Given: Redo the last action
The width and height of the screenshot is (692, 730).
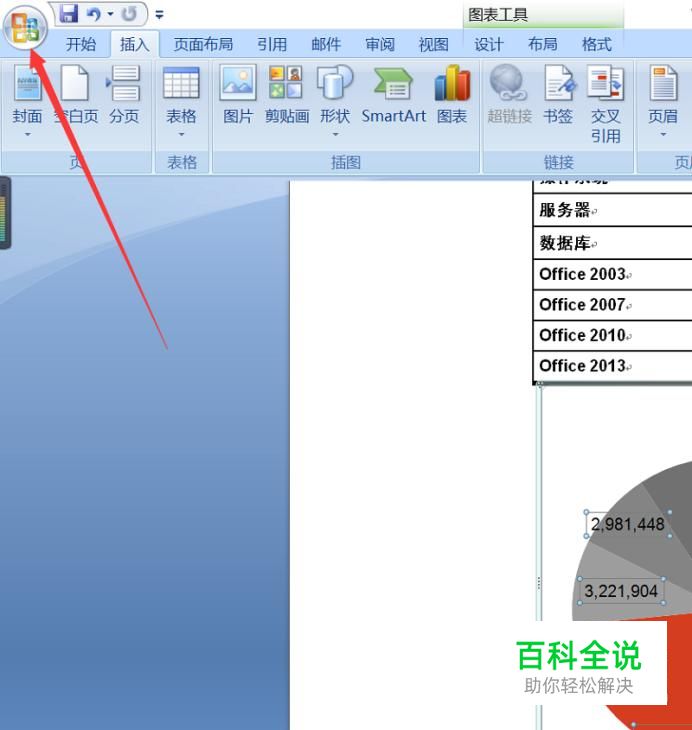Looking at the screenshot, I should click(x=129, y=14).
